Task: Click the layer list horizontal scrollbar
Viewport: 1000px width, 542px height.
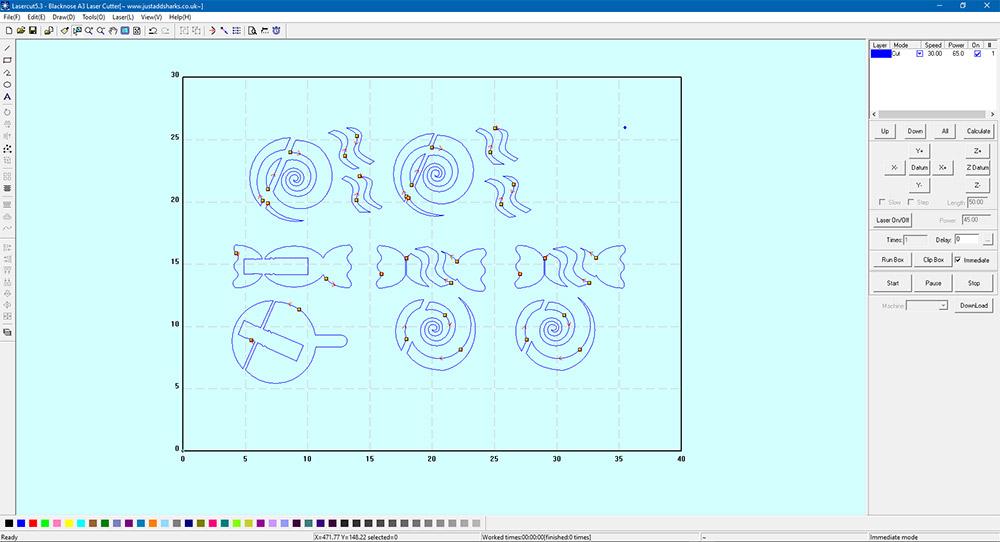Action: tap(932, 114)
